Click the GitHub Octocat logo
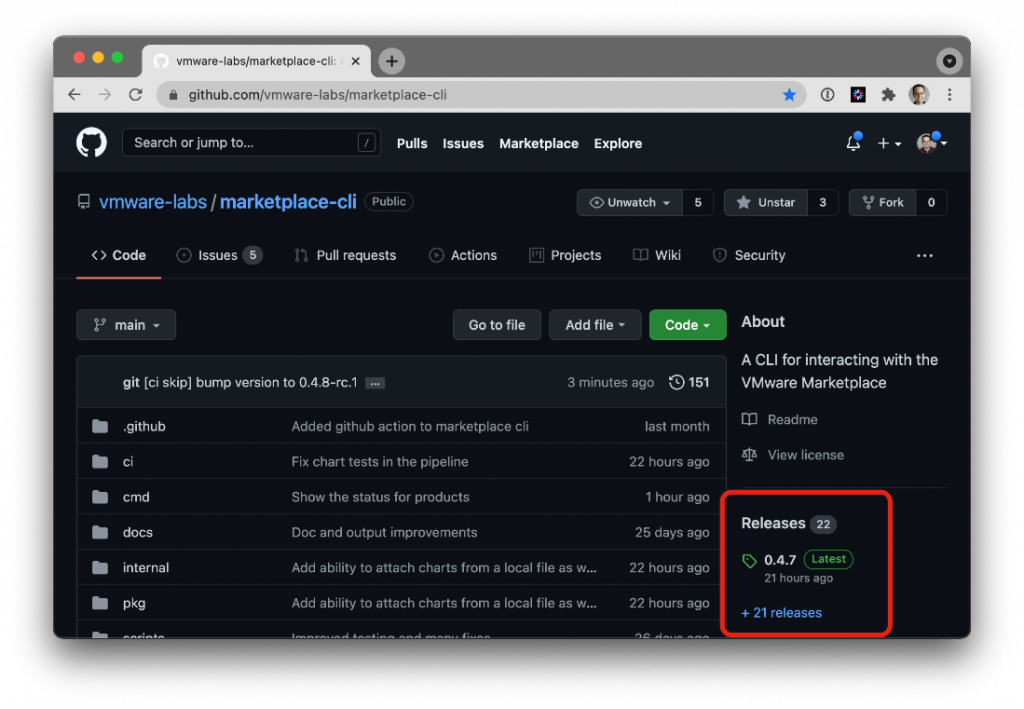 pyautogui.click(x=91, y=143)
